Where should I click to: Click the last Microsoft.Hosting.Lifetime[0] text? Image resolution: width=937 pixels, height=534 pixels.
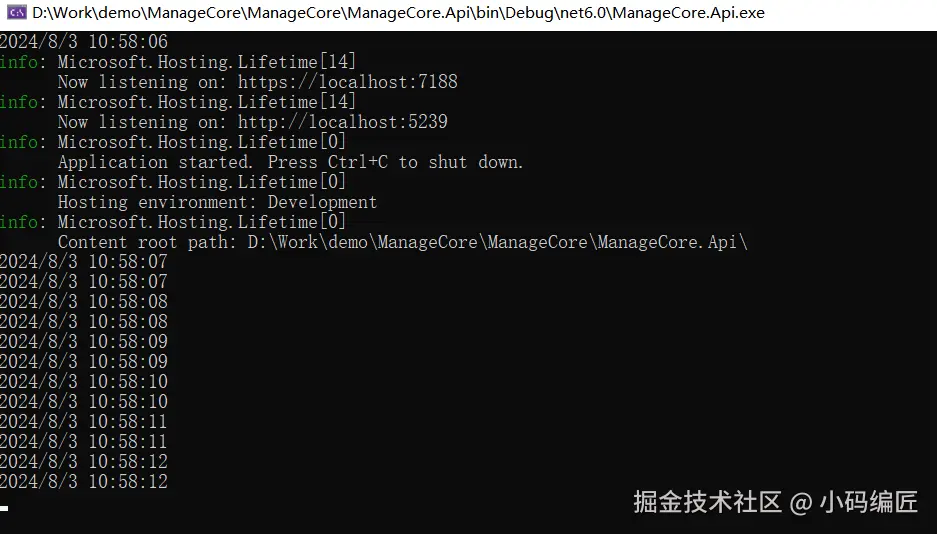[201, 222]
